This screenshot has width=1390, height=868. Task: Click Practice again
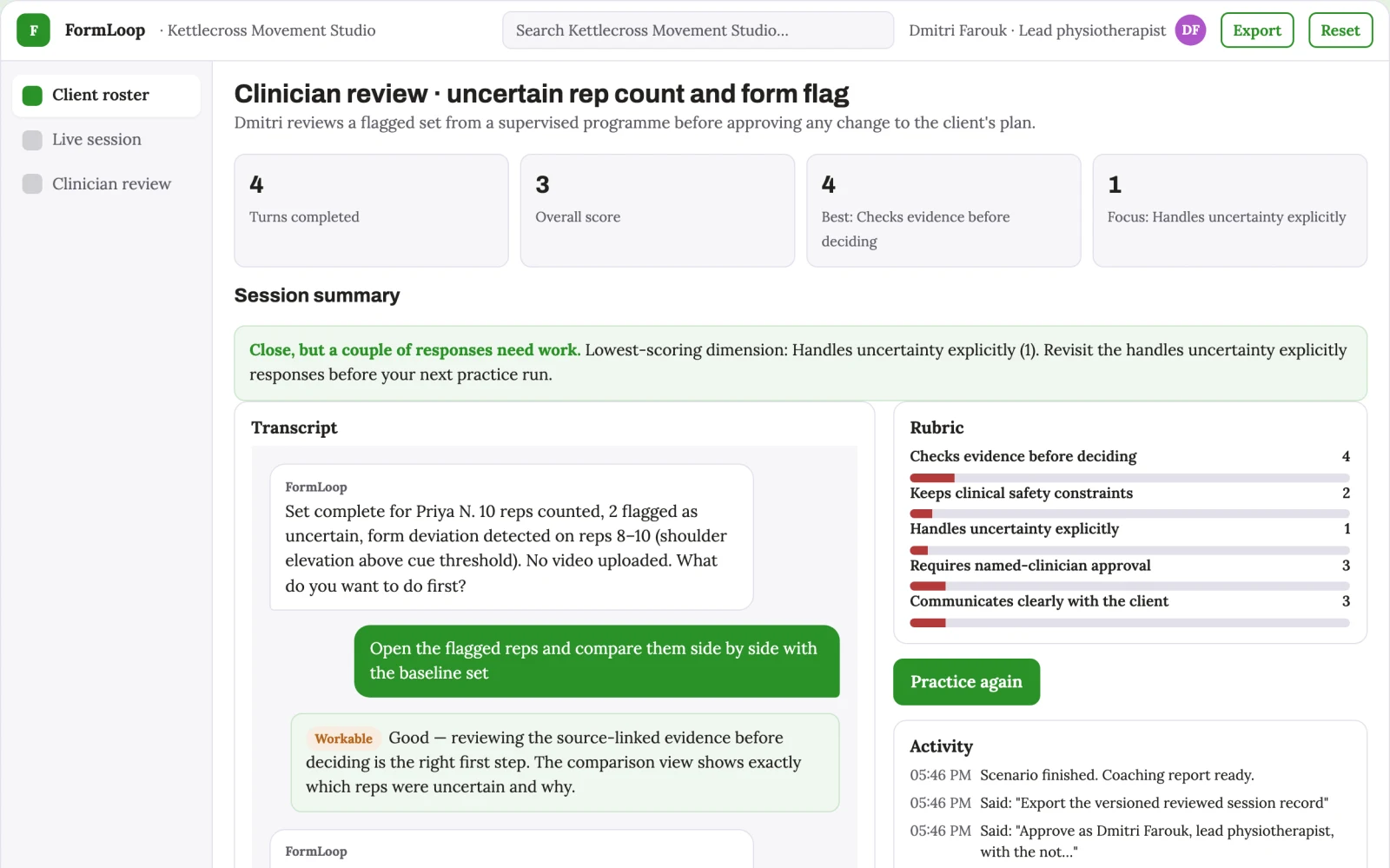tap(966, 682)
